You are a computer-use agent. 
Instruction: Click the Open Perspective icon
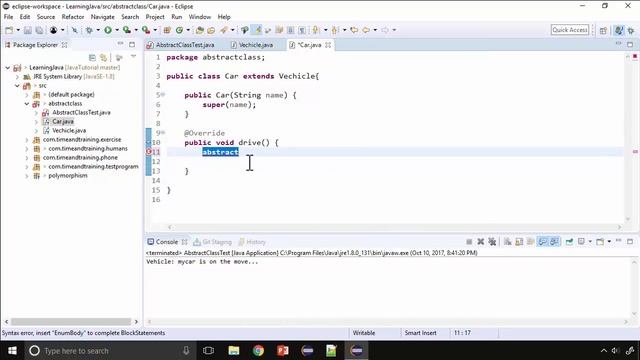[603, 30]
